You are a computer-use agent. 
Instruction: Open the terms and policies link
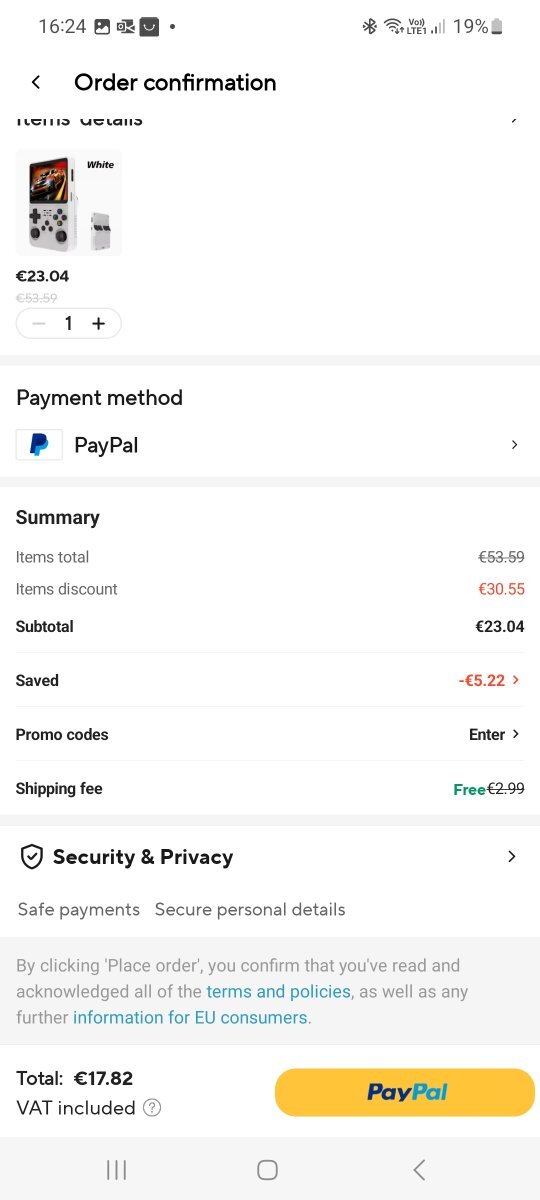(x=278, y=992)
